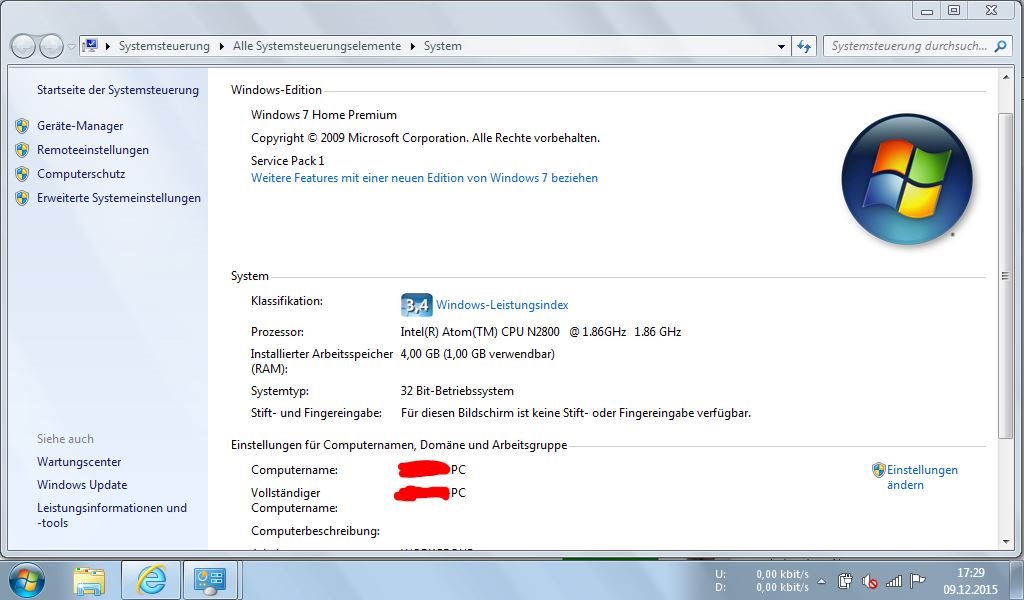The image size is (1024, 600).
Task: Click the computer icon in the address bar
Action: pyautogui.click(x=90, y=46)
